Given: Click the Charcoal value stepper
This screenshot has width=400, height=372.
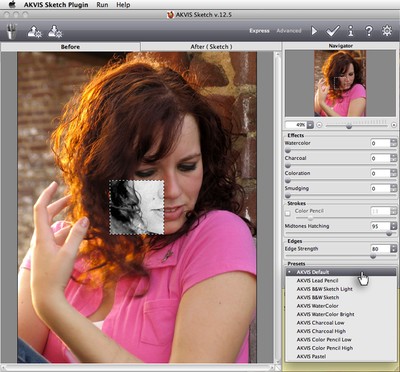Looking at the screenshot, I should point(394,158).
